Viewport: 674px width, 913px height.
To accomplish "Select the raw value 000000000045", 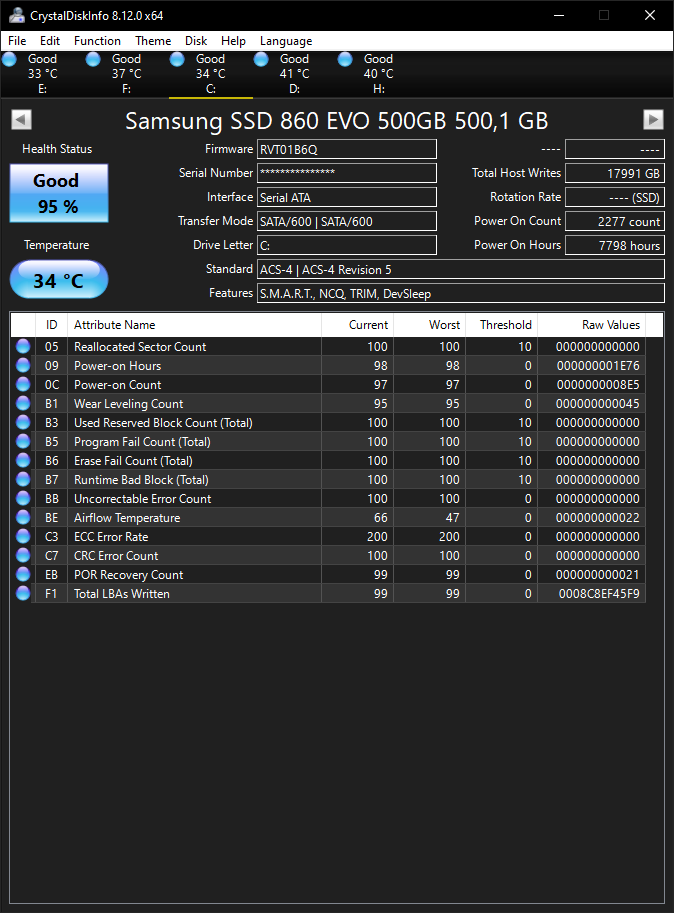I will click(x=598, y=404).
